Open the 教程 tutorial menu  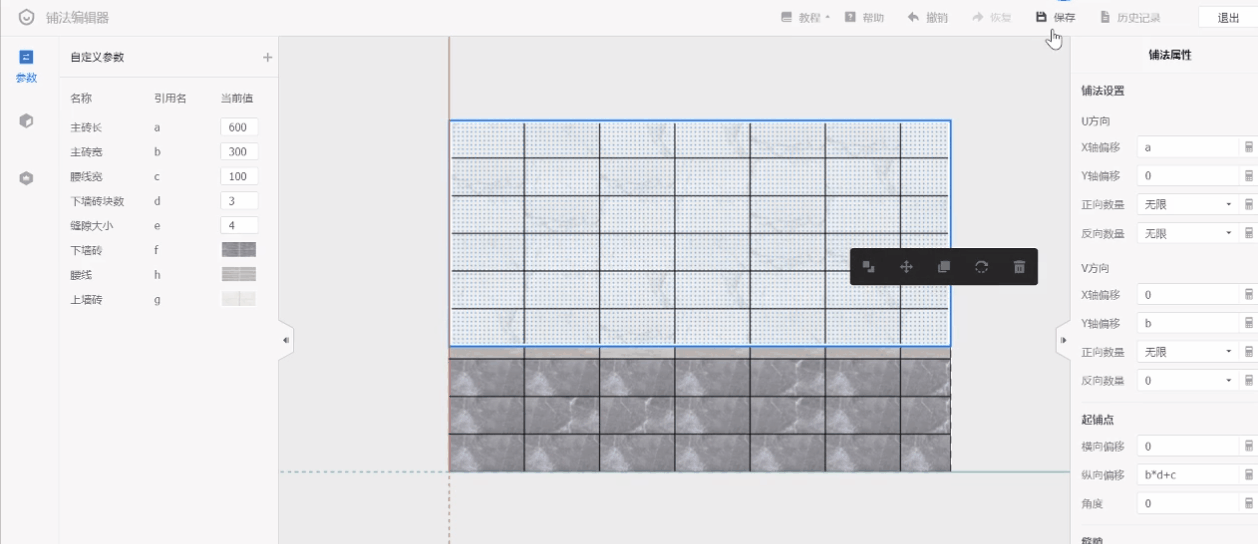click(x=806, y=18)
